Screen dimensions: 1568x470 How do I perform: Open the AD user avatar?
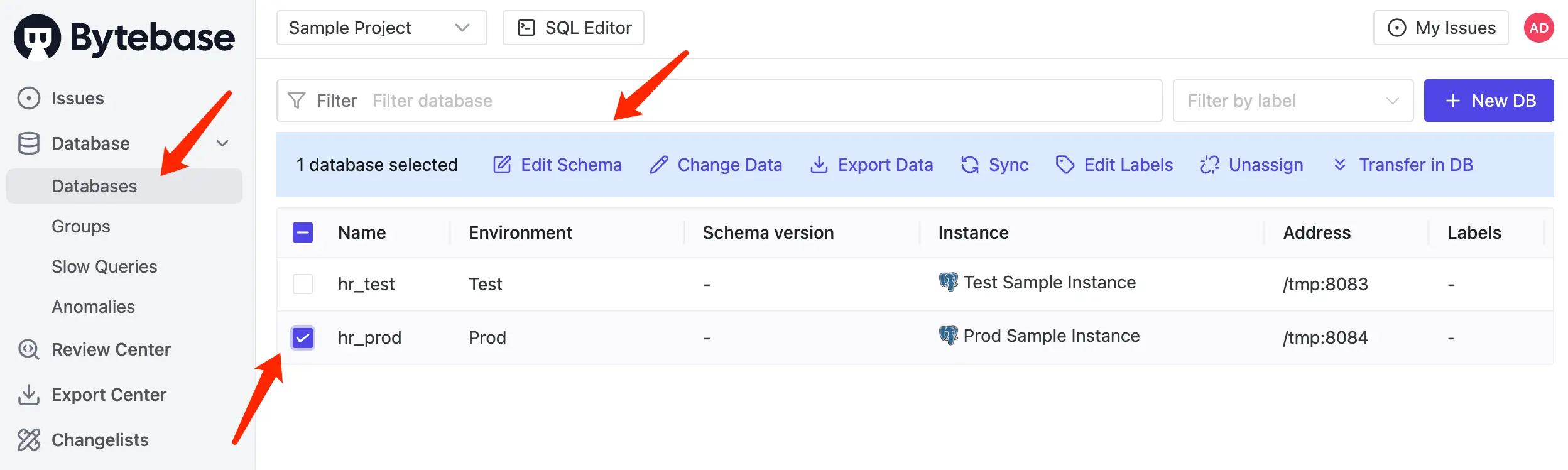point(1539,28)
